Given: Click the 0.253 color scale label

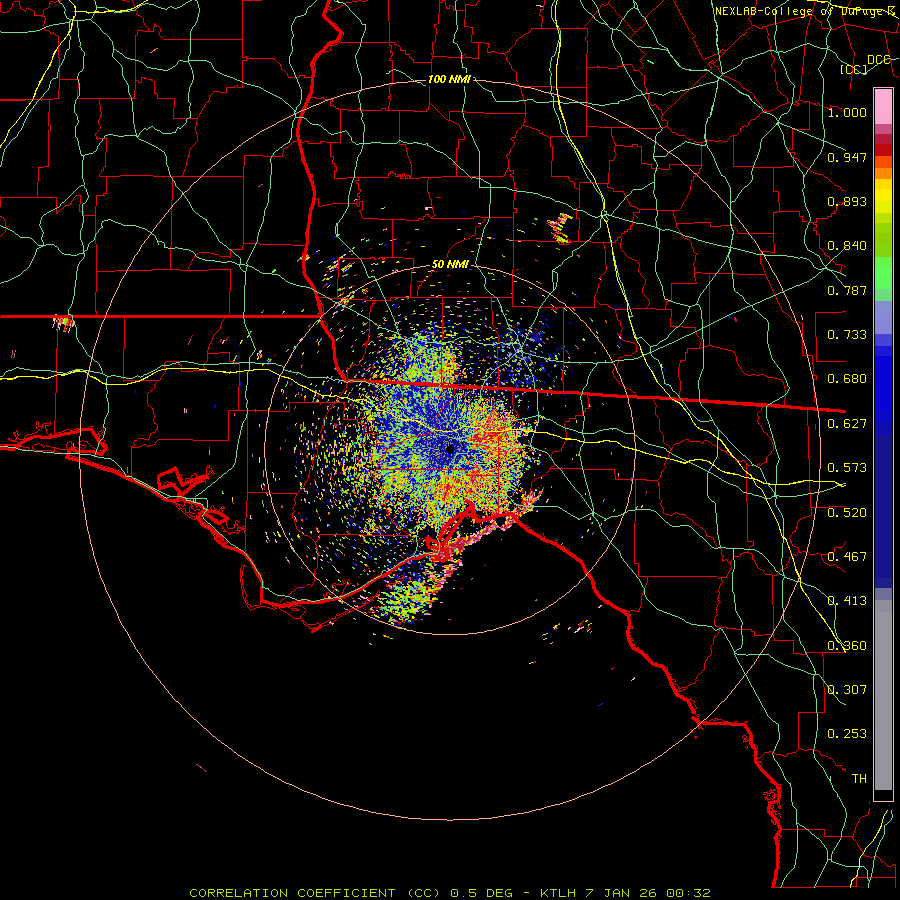Looking at the screenshot, I should point(847,734).
